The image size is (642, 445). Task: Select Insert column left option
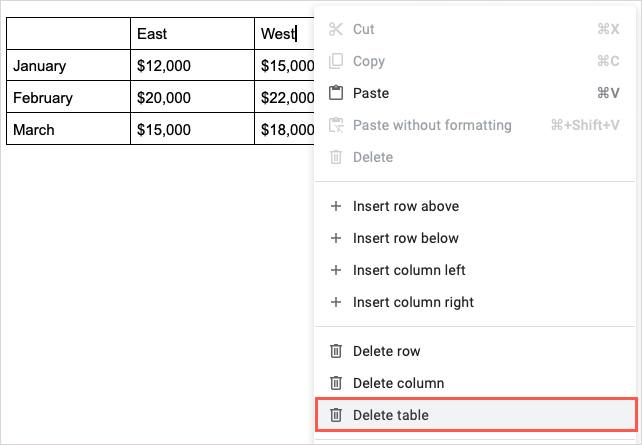pyautogui.click(x=409, y=271)
